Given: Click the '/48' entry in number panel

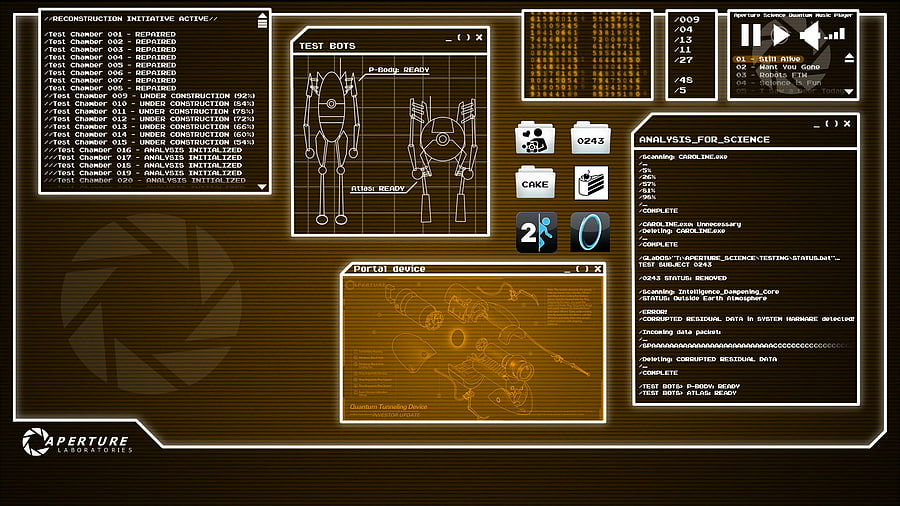Looking at the screenshot, I should click(683, 80).
